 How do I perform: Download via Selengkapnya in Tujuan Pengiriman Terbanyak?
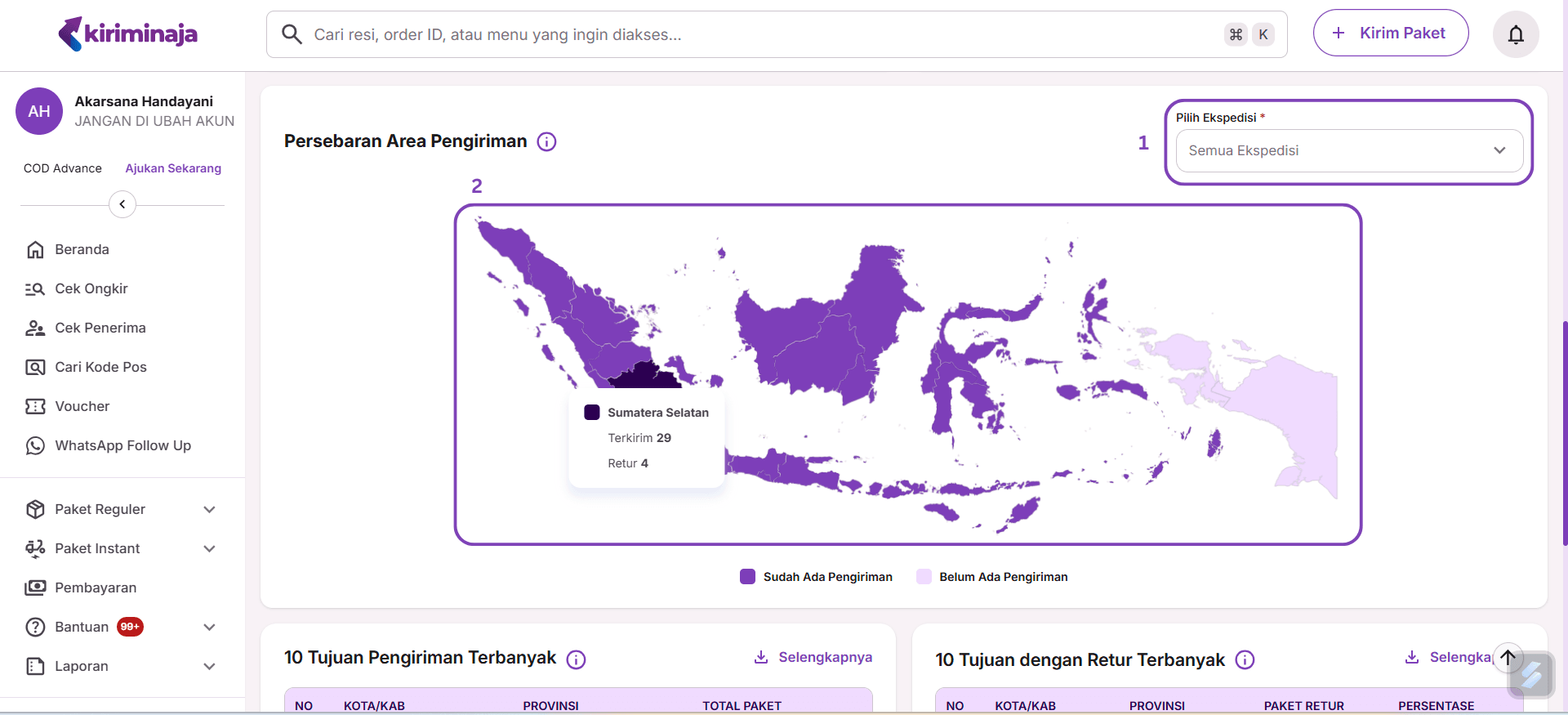click(813, 657)
